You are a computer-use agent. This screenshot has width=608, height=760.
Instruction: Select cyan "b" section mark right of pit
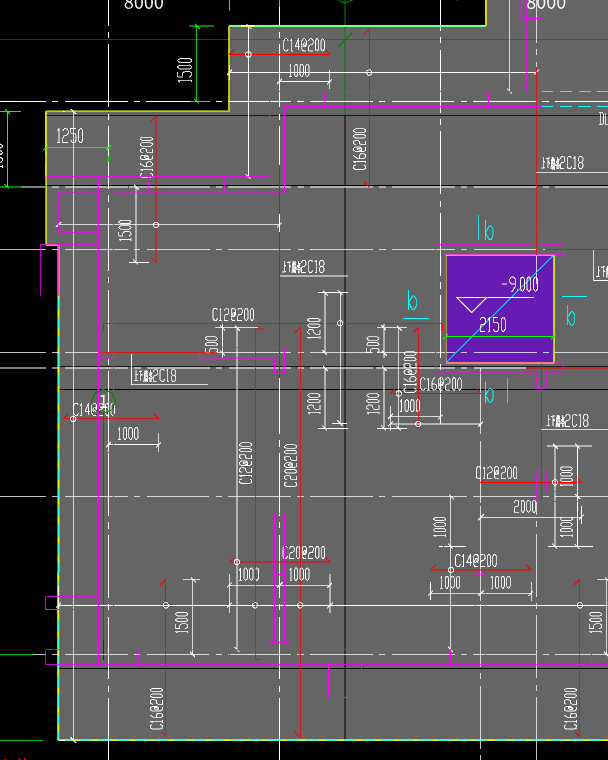571,317
